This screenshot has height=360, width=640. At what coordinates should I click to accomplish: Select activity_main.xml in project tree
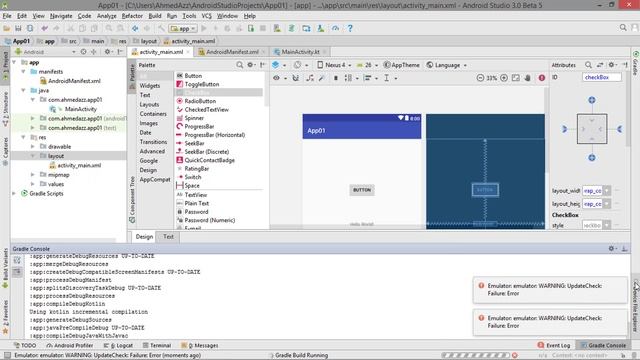(x=79, y=165)
